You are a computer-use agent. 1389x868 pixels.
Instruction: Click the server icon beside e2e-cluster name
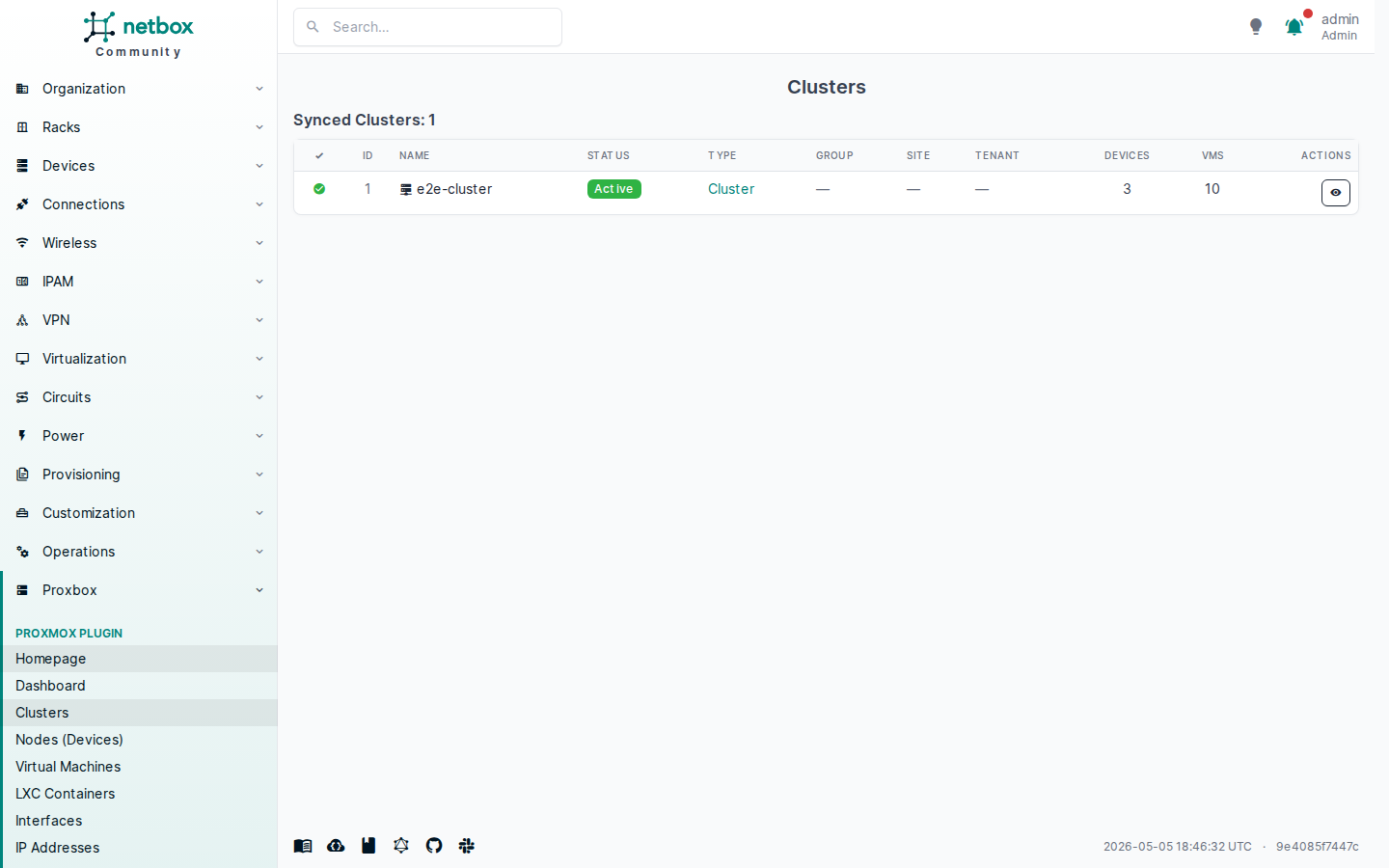[406, 190]
